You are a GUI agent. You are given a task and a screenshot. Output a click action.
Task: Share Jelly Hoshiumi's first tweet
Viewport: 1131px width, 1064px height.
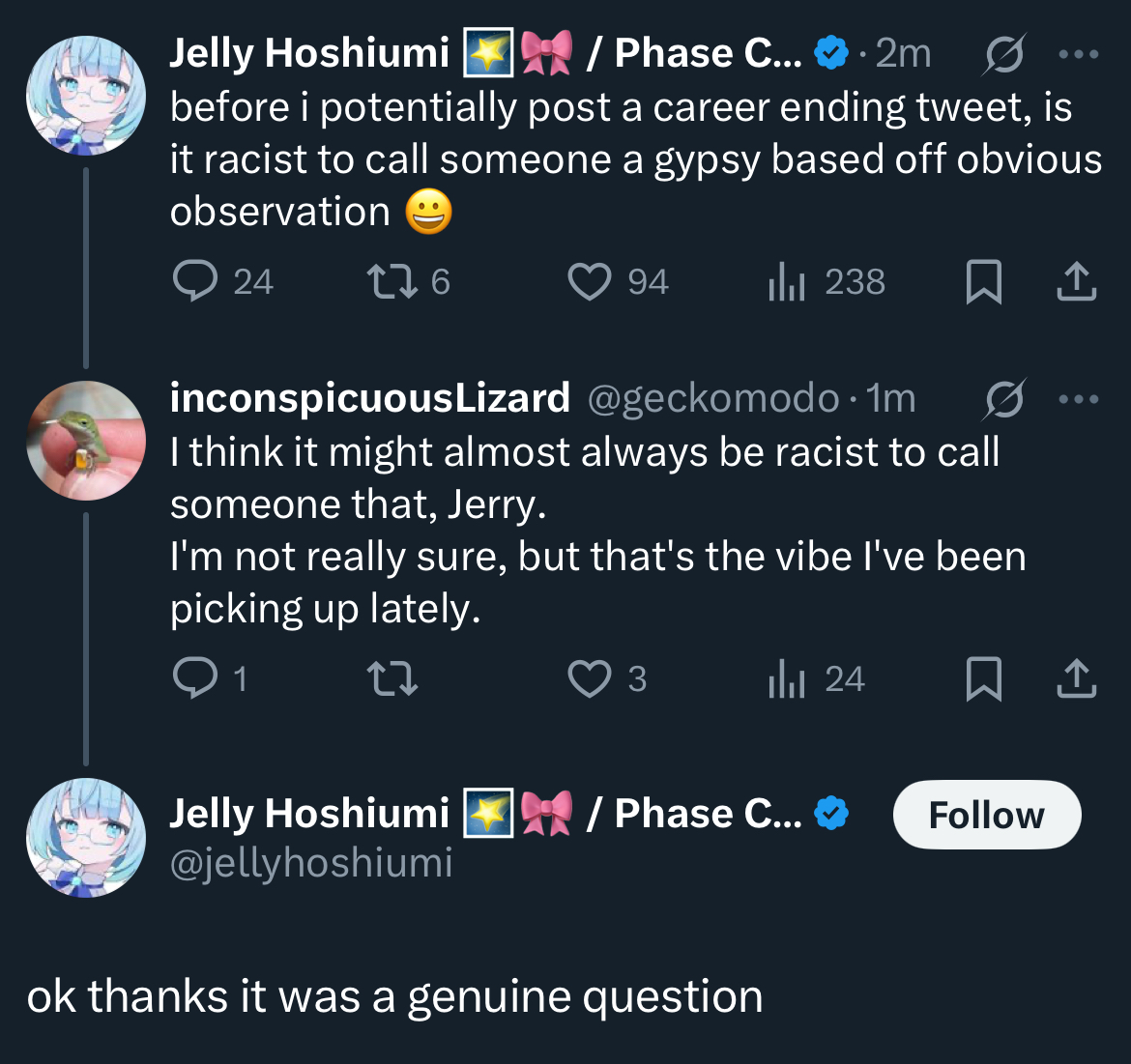(x=1076, y=282)
